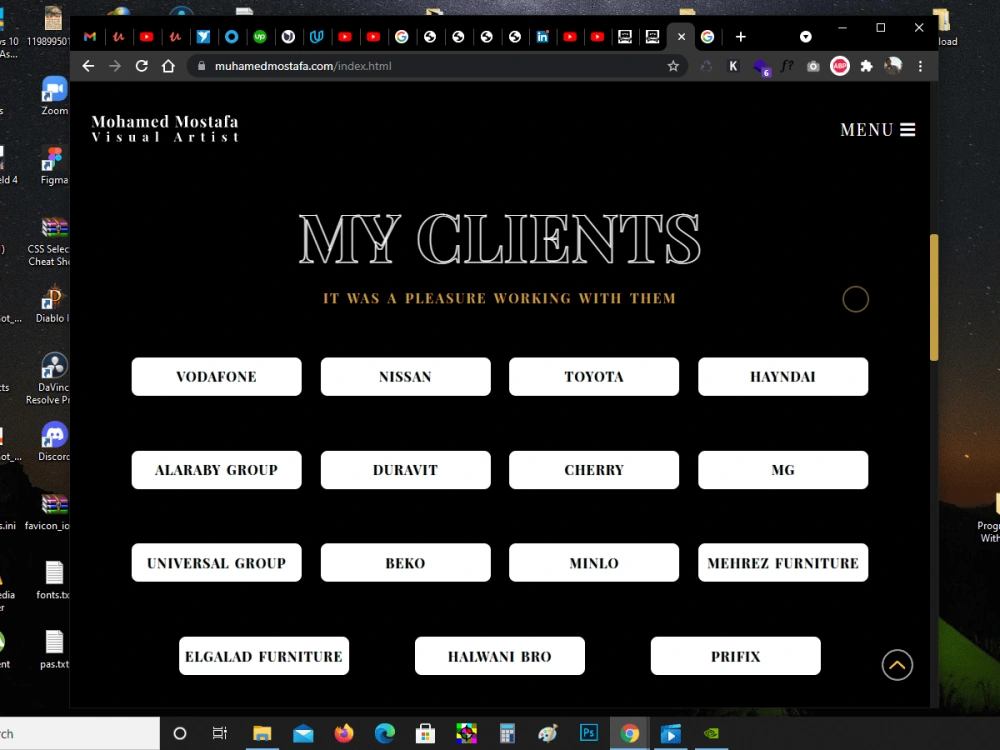This screenshot has width=1000, height=750.
Task: Click the MG client button
Action: [x=783, y=470]
